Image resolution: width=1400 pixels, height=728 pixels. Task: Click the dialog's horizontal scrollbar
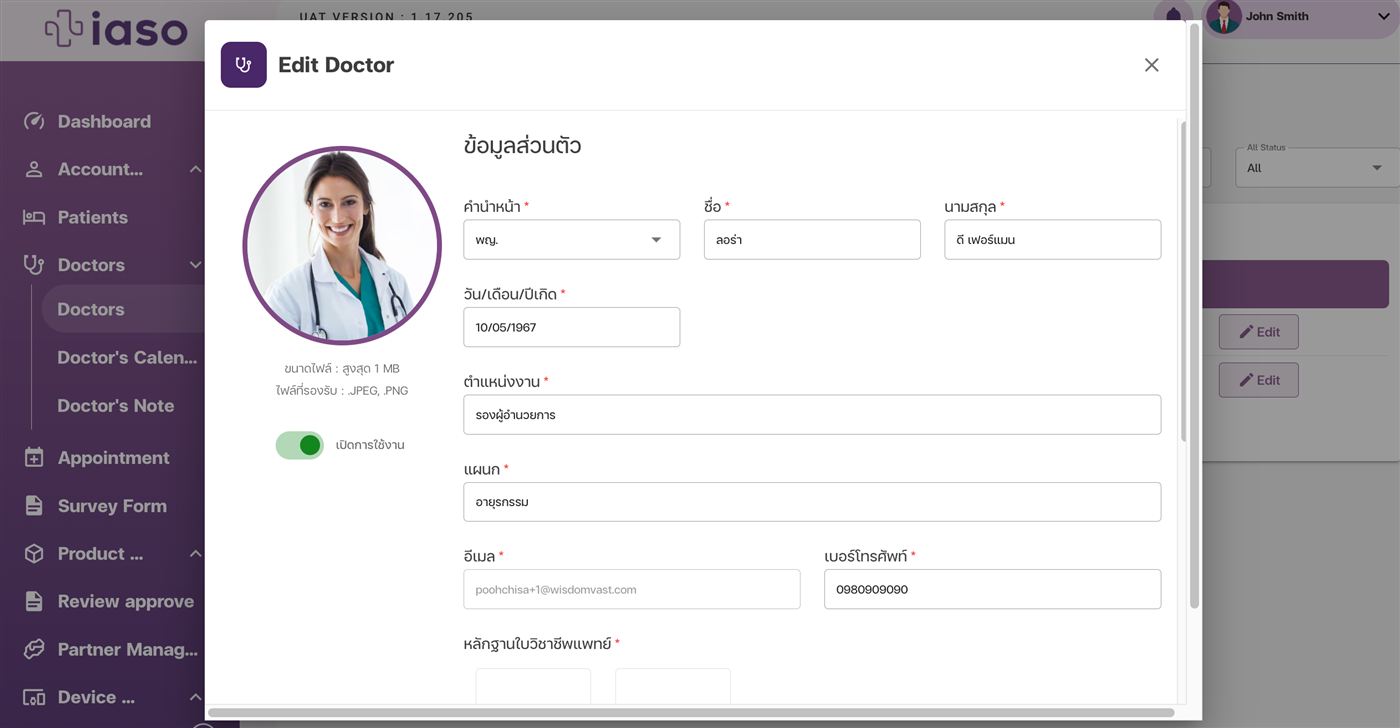tap(691, 712)
